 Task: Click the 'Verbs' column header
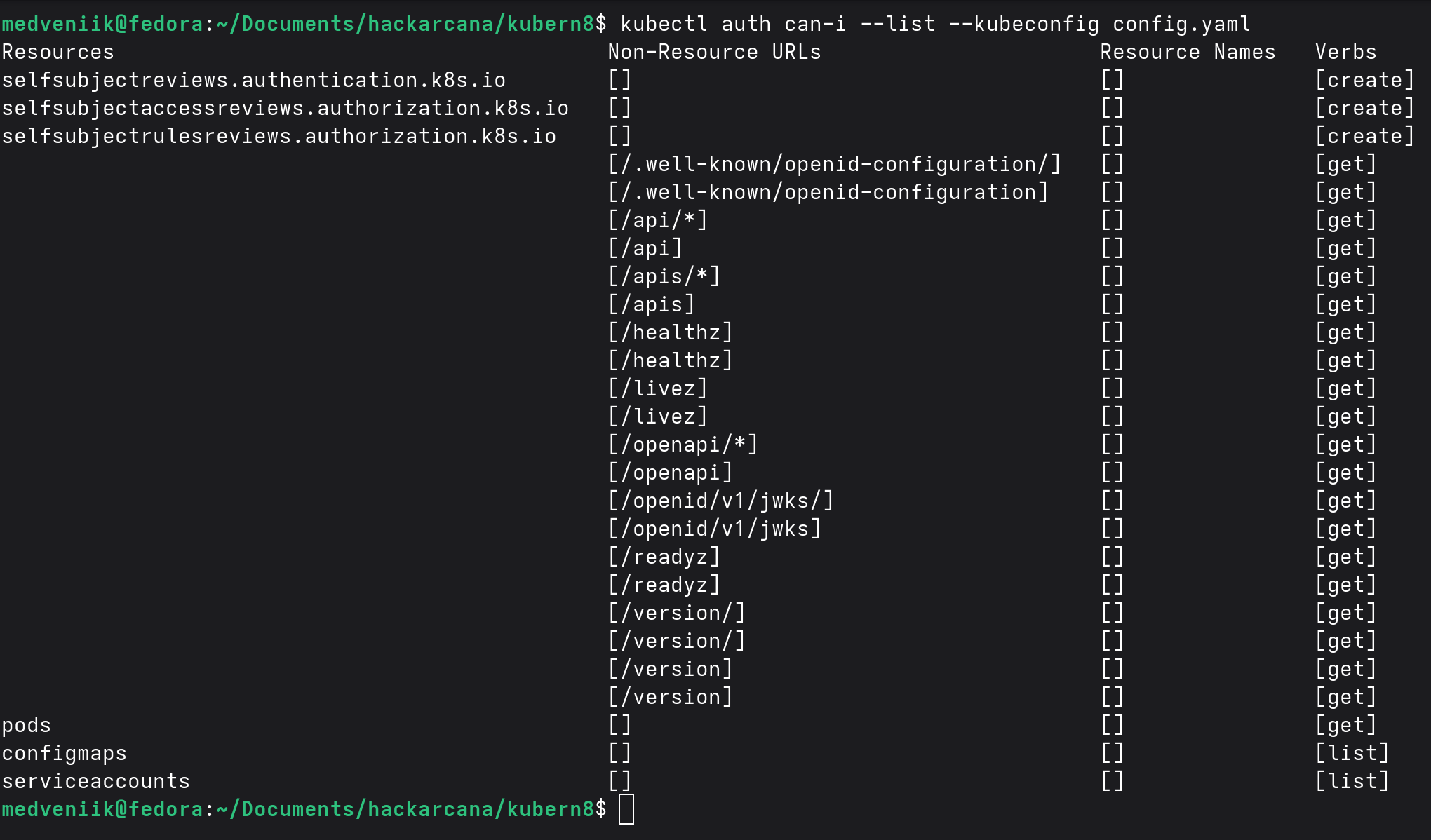[x=1346, y=52]
